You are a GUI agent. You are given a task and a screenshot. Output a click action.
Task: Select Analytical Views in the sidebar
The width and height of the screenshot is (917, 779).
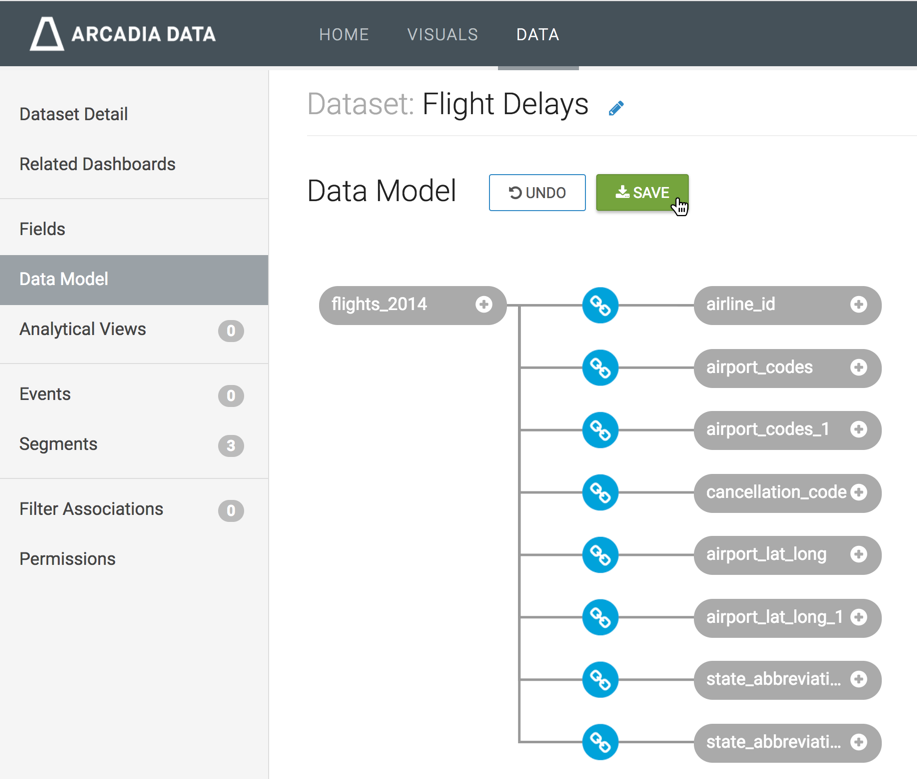point(83,329)
